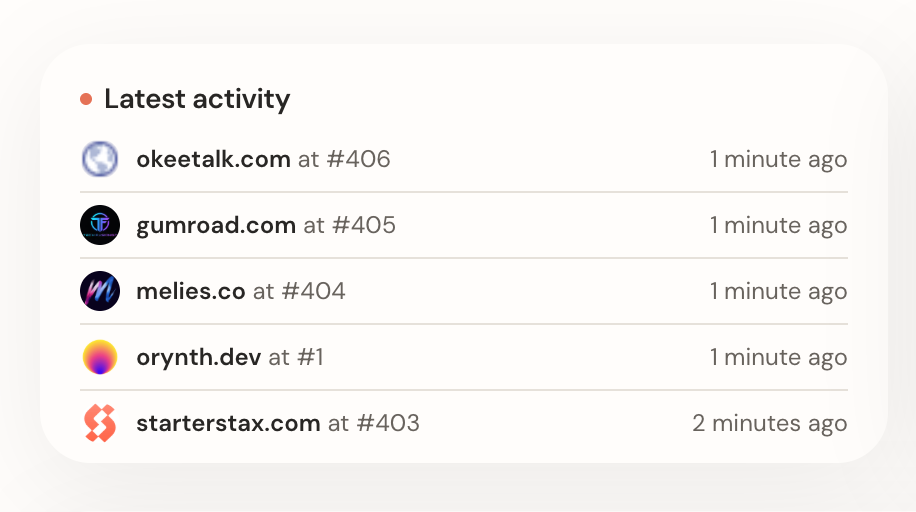The image size is (916, 512).
Task: Click the #406 rank label
Action: [x=358, y=159]
